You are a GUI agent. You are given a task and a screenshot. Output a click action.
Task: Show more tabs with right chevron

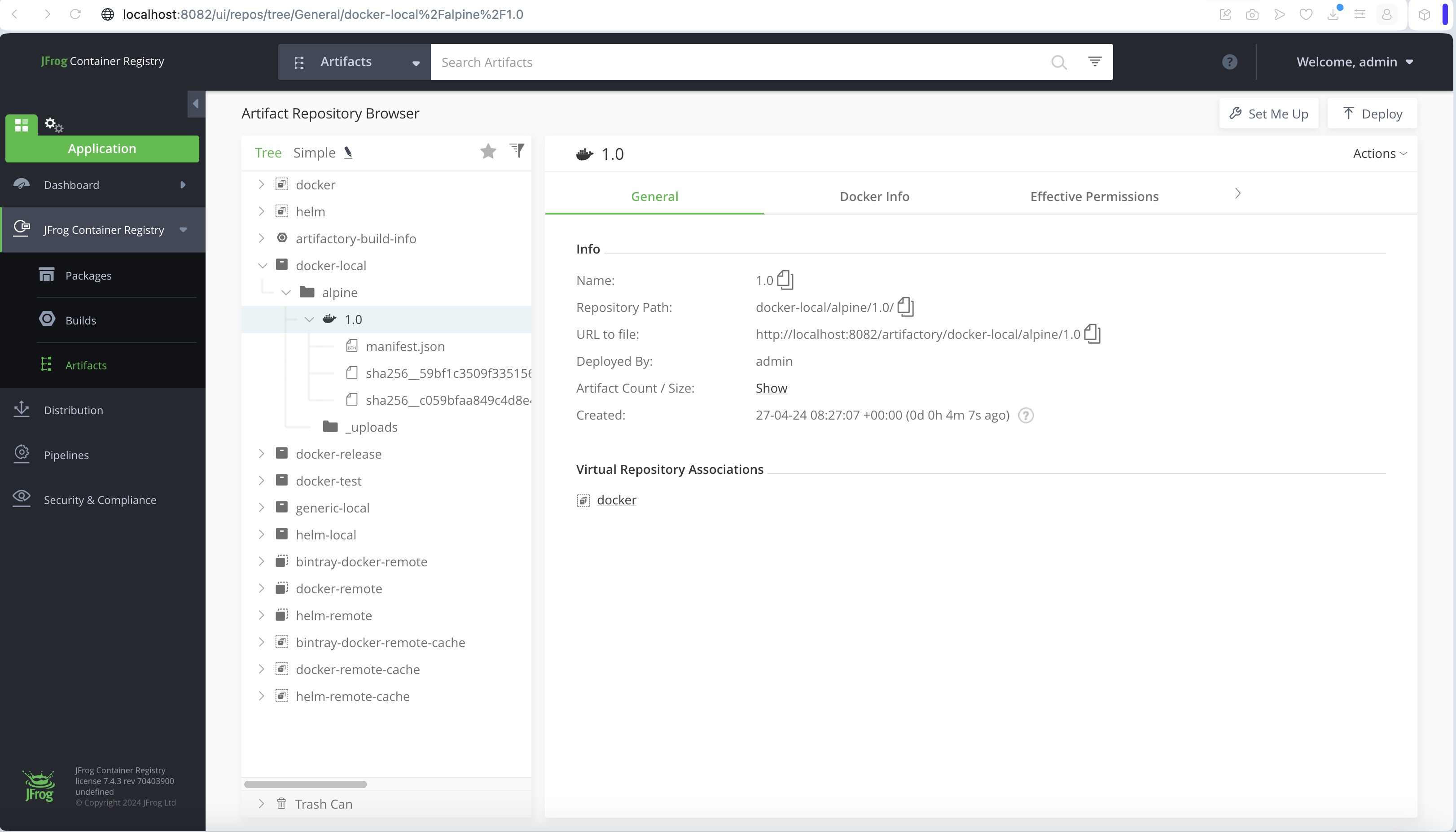(x=1238, y=194)
